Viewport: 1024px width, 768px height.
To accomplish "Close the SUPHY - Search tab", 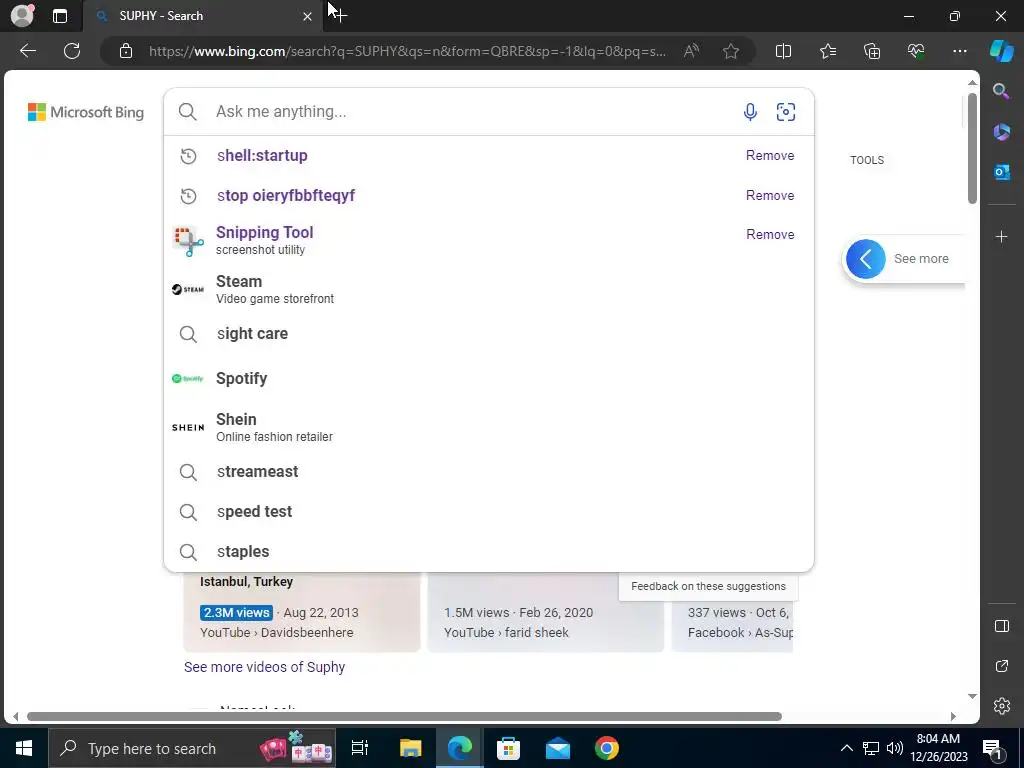I will click(x=307, y=16).
